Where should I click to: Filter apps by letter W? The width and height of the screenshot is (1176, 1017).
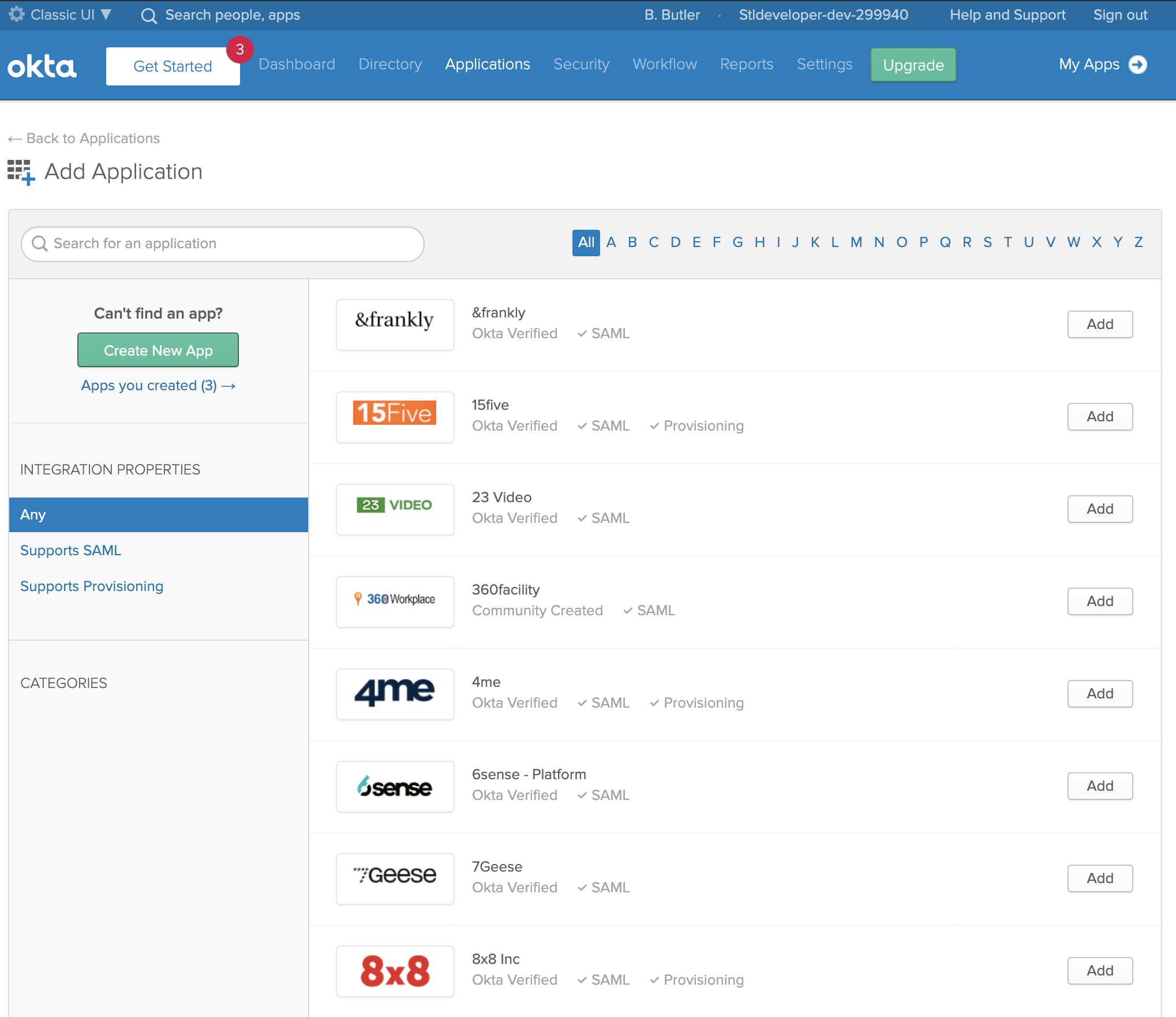tap(1073, 242)
